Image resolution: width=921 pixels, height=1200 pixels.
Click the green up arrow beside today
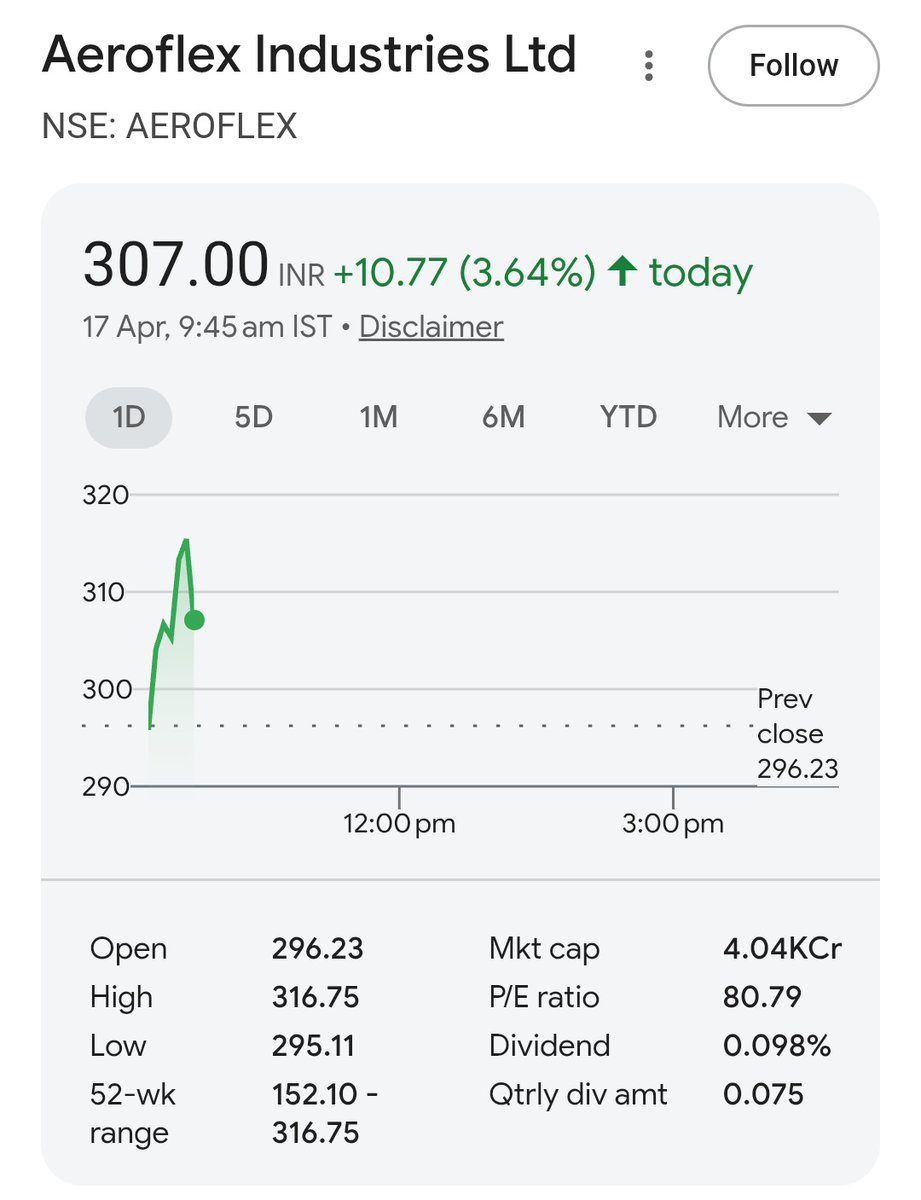pyautogui.click(x=623, y=271)
